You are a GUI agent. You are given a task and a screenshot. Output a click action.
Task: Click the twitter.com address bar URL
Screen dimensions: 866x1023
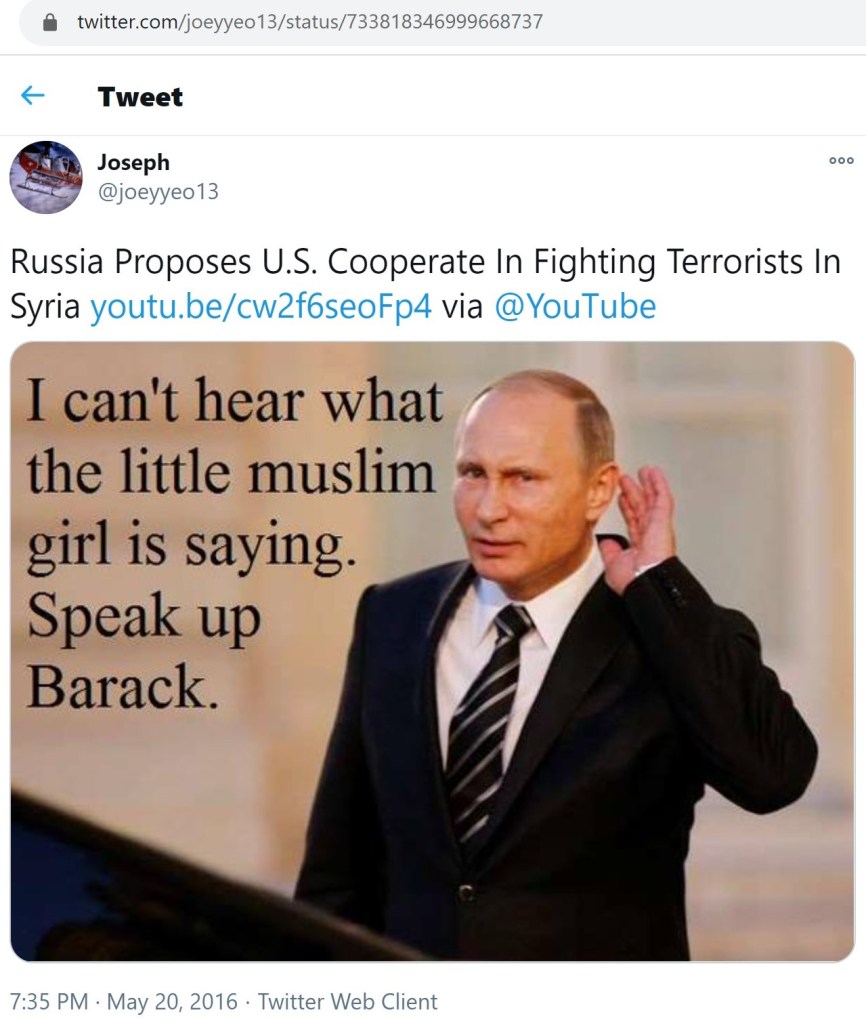[309, 22]
